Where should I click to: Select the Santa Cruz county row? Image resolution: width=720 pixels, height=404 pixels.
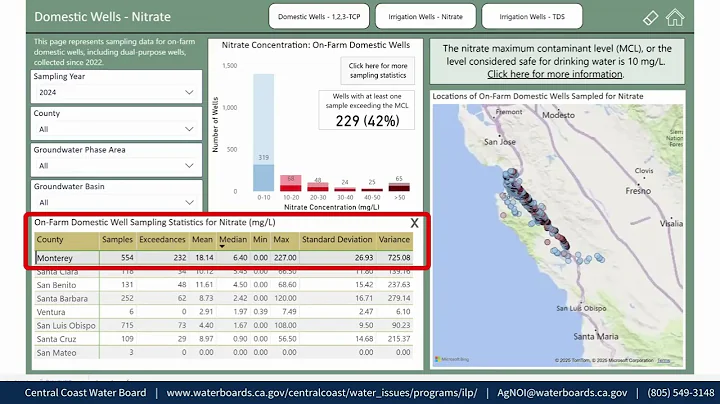click(224, 339)
